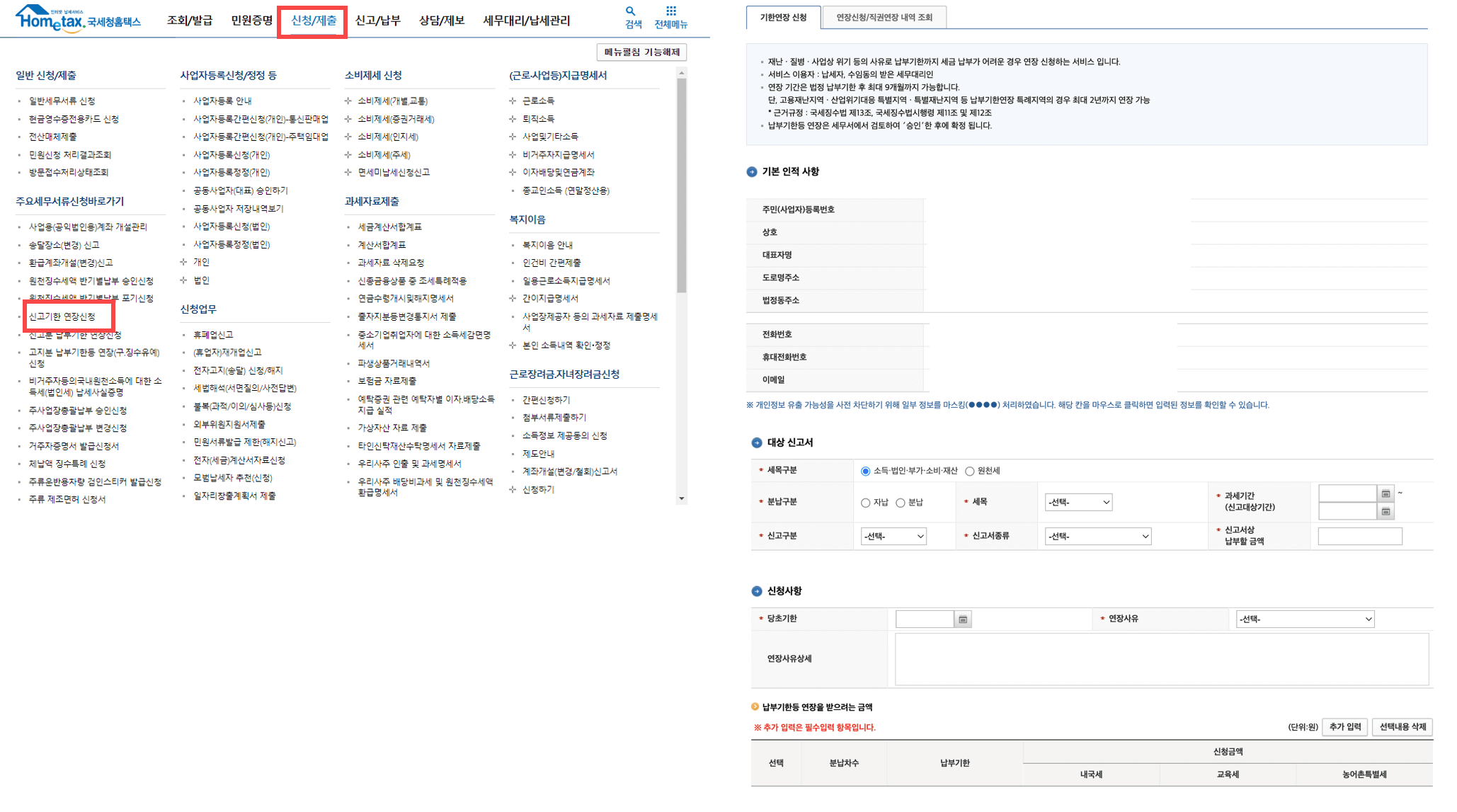Open the 연장사유 dropdown
Viewport: 1457px width, 812px height.
pos(1305,618)
